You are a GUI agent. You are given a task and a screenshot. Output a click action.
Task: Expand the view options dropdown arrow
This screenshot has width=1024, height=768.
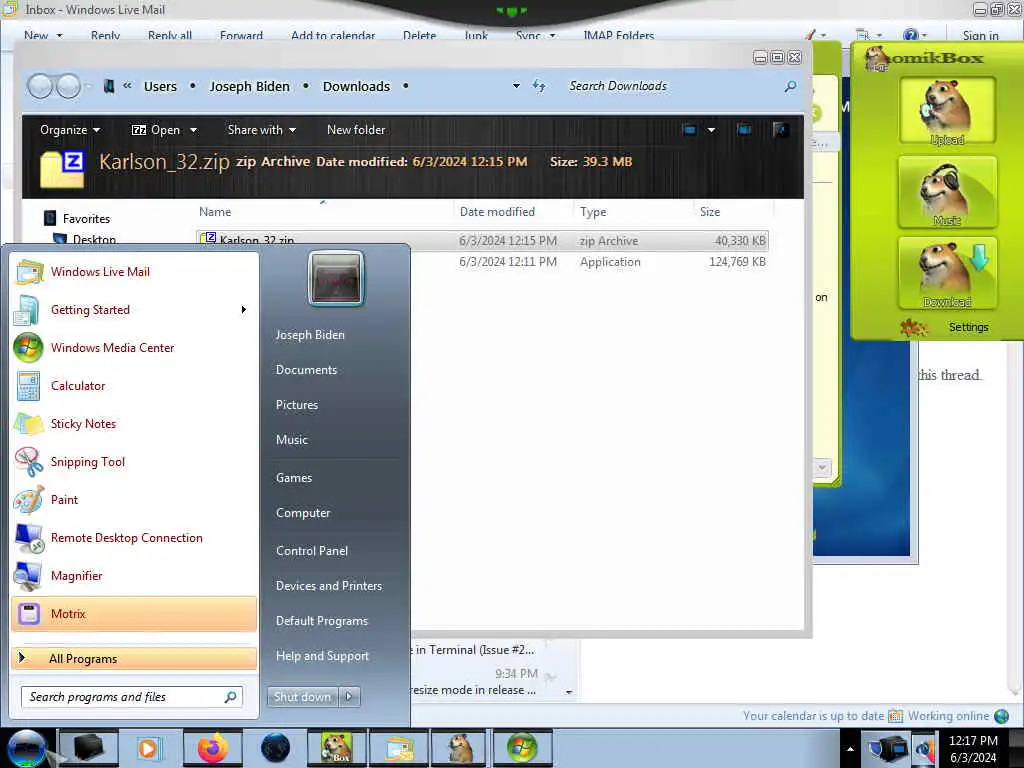(711, 130)
